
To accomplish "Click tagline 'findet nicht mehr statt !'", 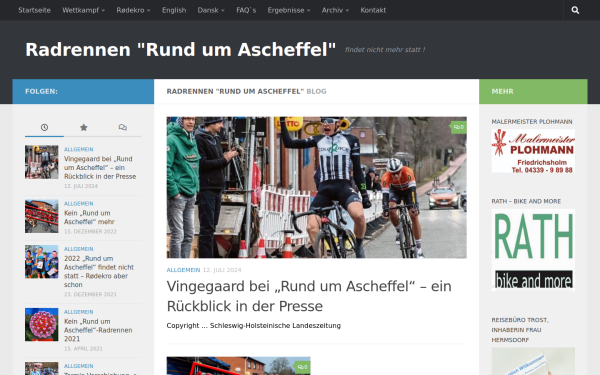I will click(x=385, y=50).
